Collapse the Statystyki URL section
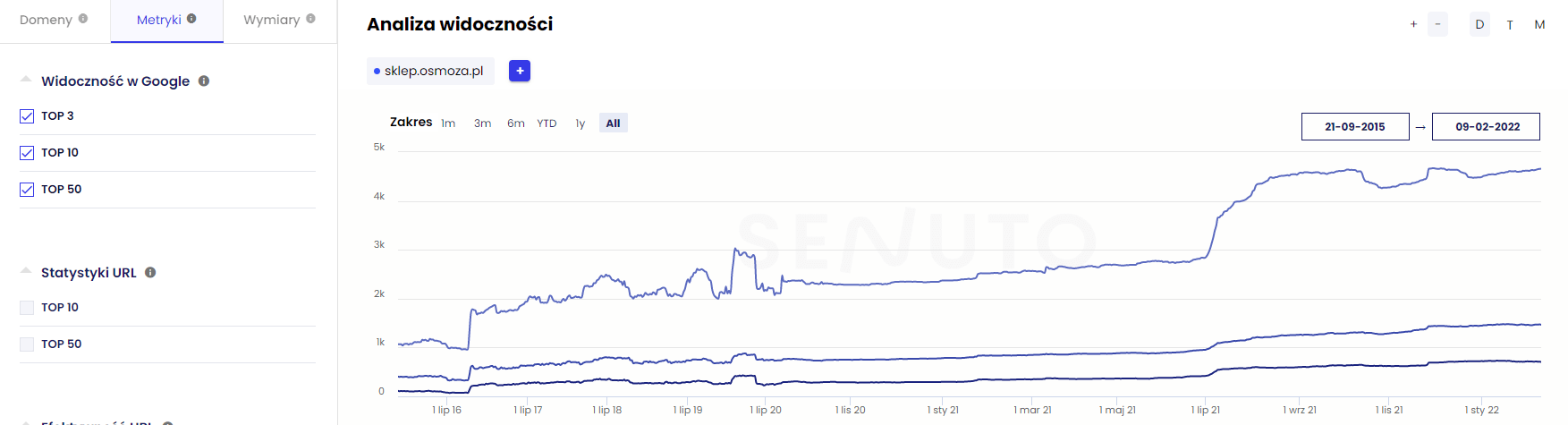This screenshot has height=425, width=1568. 26,271
